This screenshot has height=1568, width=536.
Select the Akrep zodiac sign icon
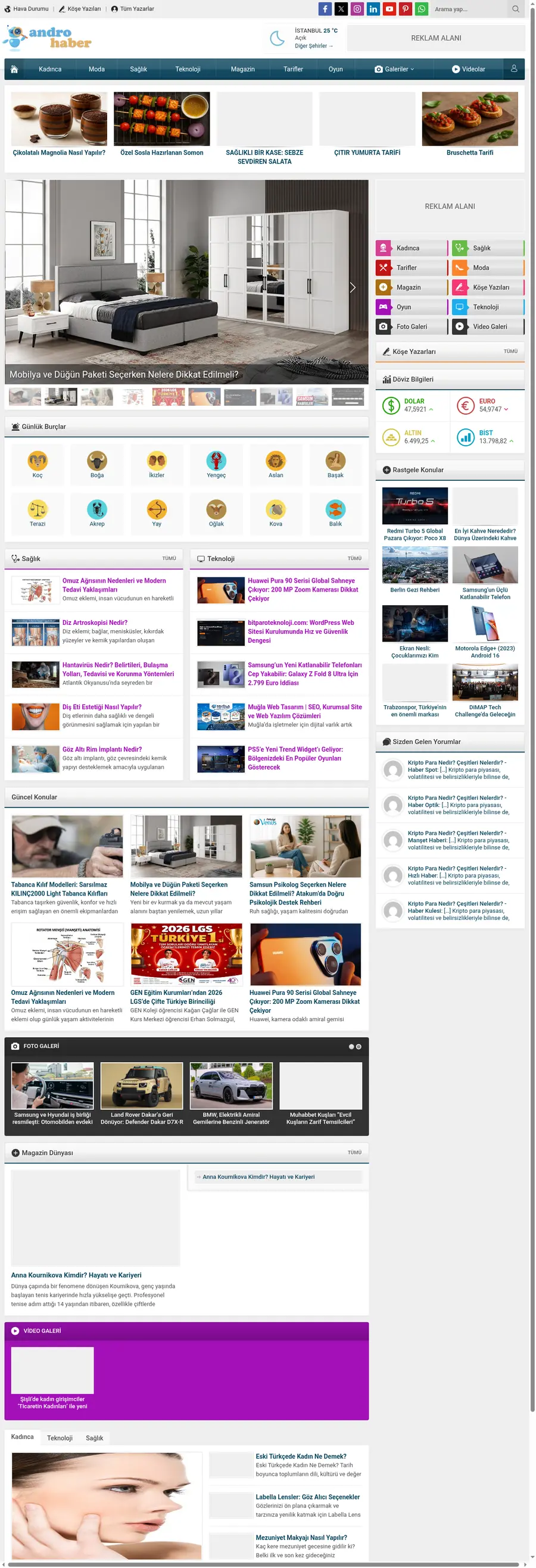coord(97,509)
